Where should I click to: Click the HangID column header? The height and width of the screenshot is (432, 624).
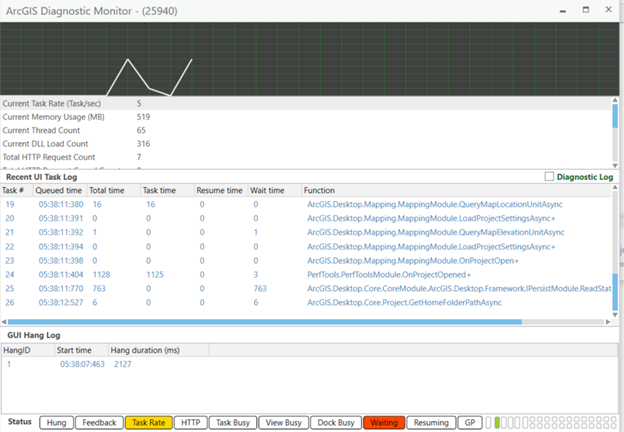(x=28, y=350)
